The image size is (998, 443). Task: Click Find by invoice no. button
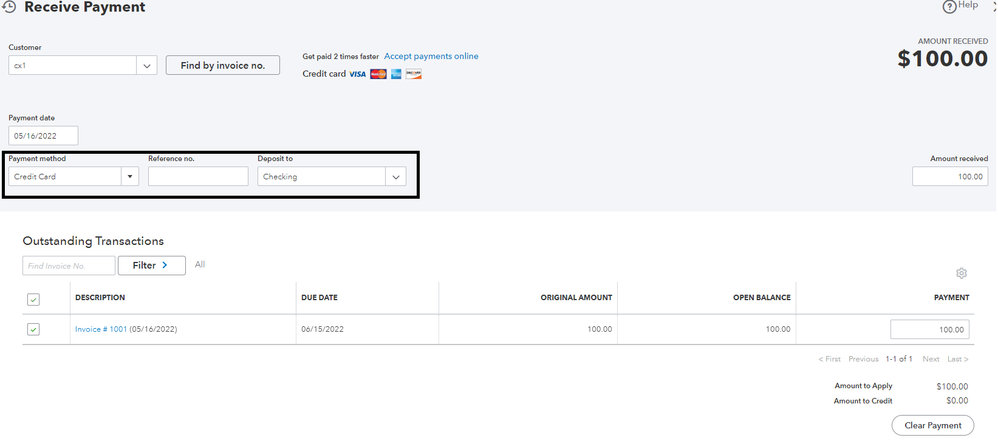point(223,66)
